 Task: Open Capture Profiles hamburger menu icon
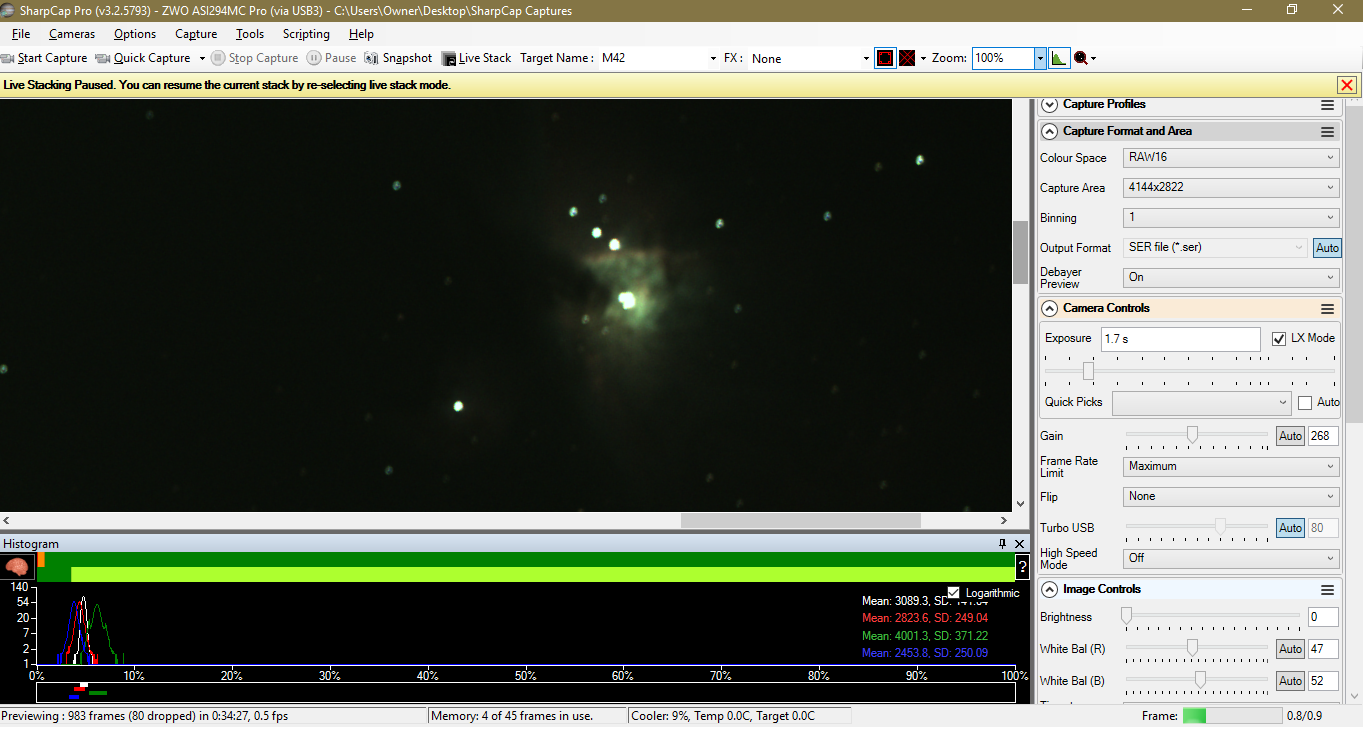pos(1327,105)
